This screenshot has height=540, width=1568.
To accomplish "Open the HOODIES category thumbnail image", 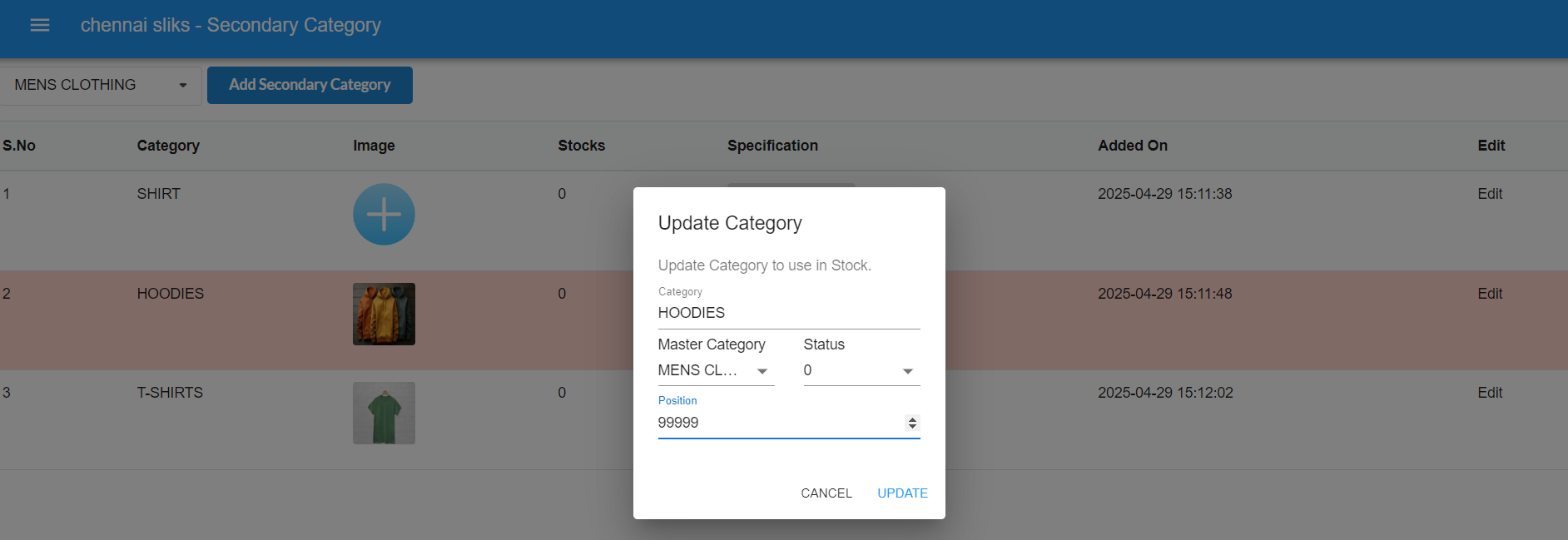I will pos(384,315).
